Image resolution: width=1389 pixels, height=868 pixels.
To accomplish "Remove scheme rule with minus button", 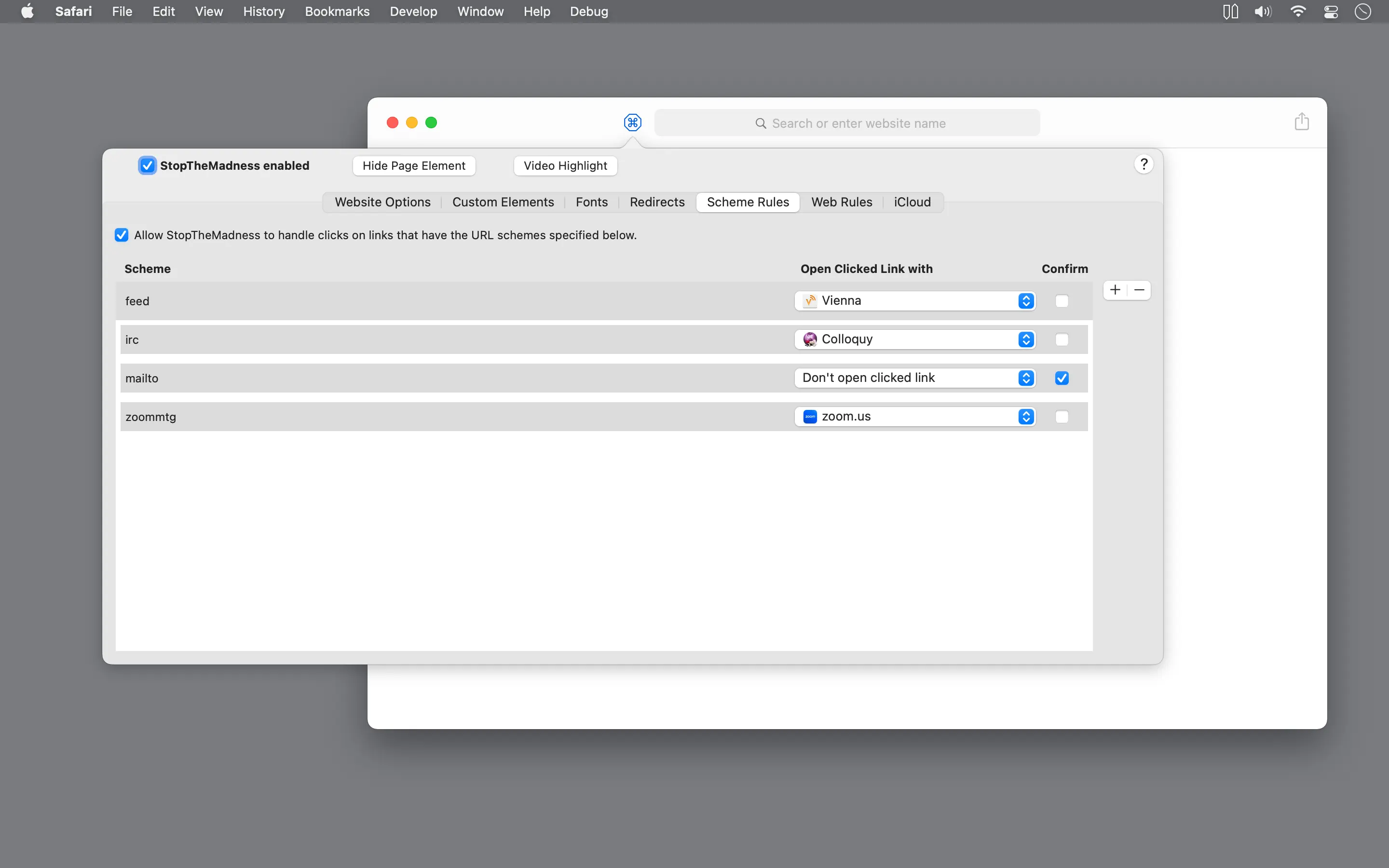I will [x=1139, y=290].
